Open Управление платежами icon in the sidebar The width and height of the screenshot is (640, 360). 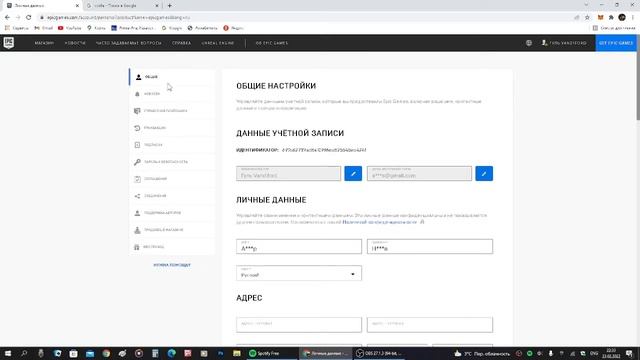(137, 111)
